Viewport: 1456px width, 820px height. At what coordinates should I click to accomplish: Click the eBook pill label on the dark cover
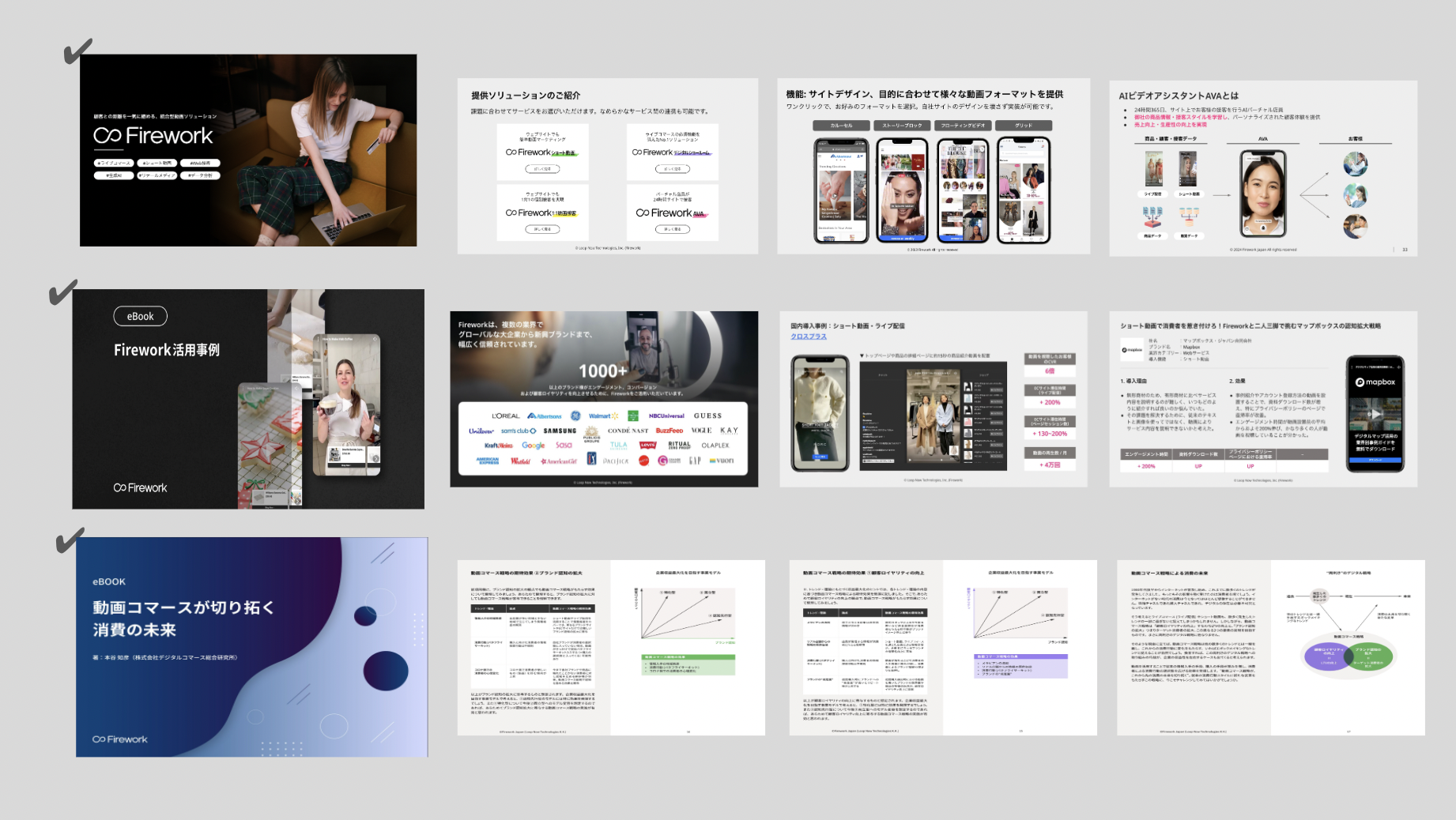pos(140,316)
